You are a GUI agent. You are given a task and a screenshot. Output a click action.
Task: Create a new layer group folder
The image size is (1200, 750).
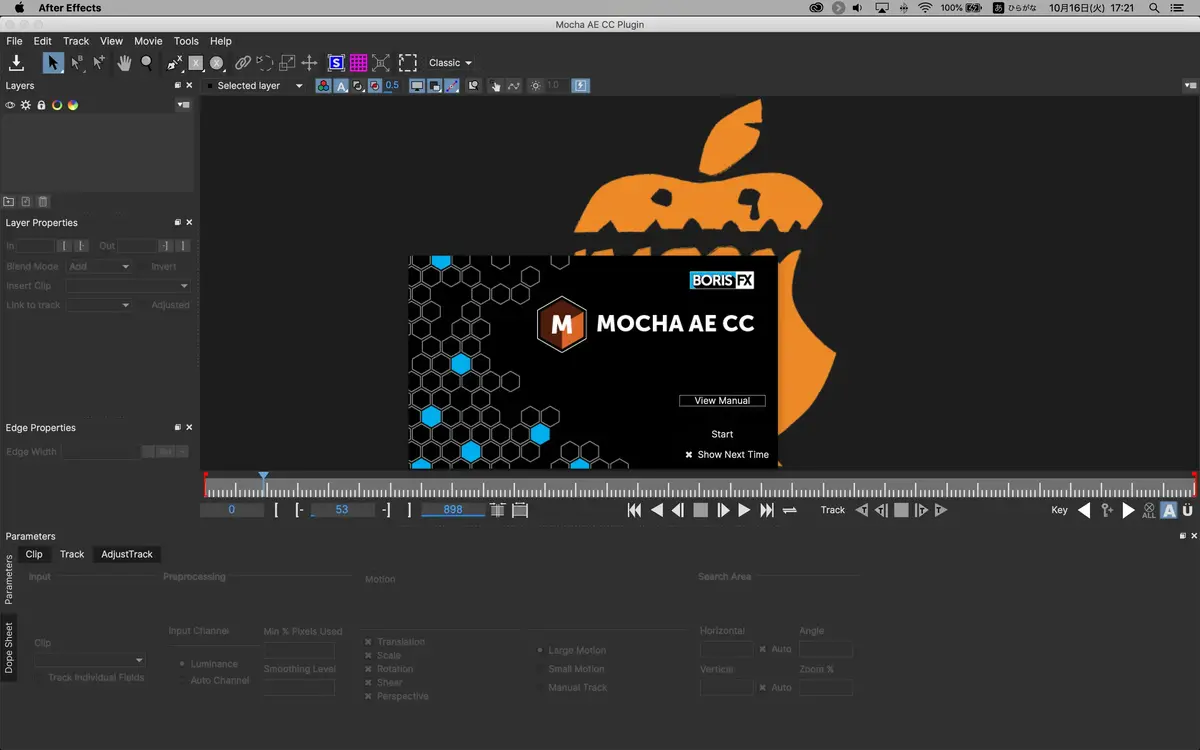9,202
